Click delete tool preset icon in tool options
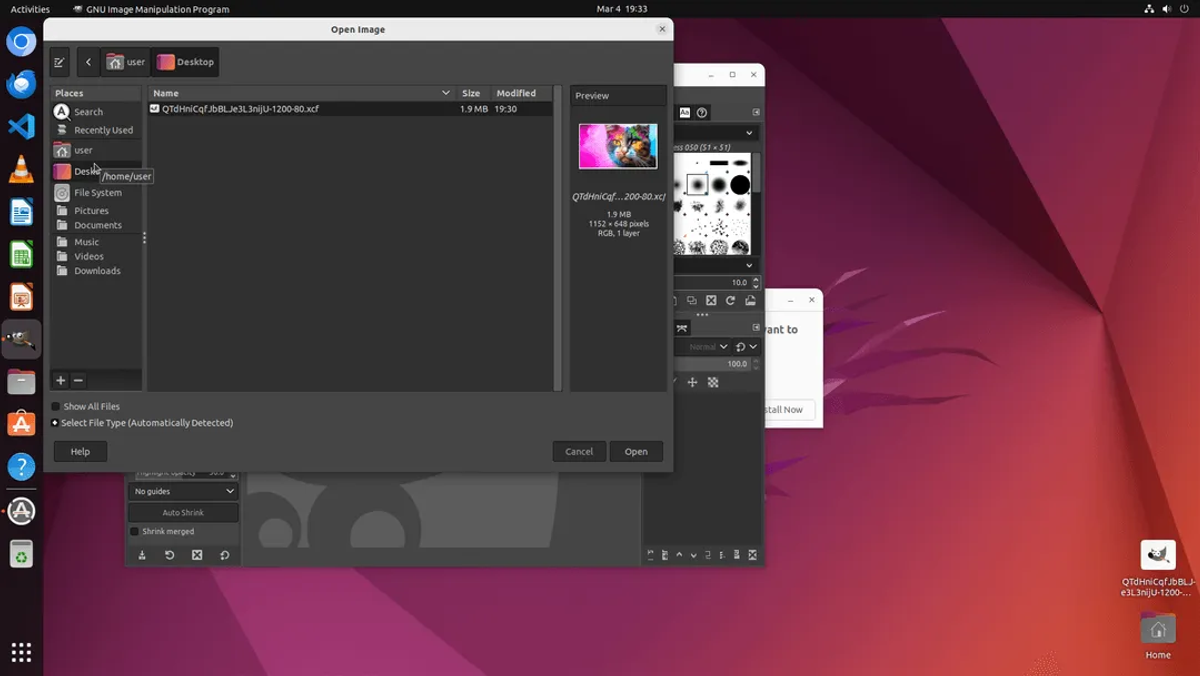The image size is (1200, 676). [x=197, y=555]
